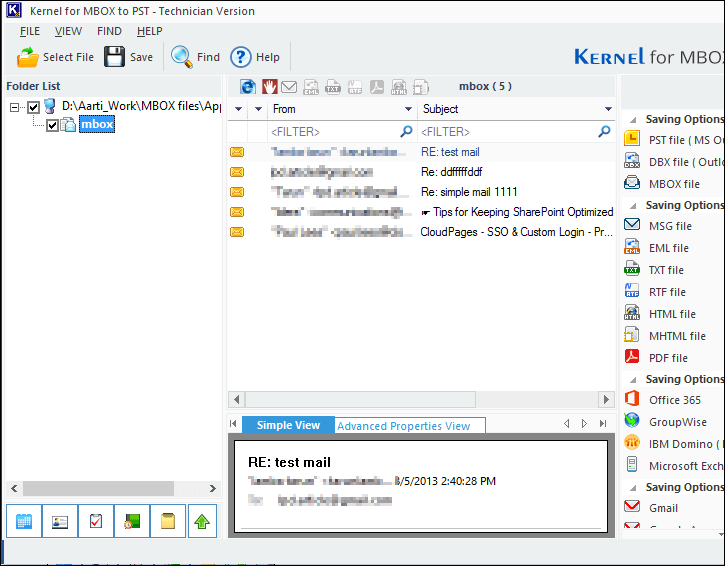Open the VIEW menu
This screenshot has width=725, height=566.
tap(68, 31)
